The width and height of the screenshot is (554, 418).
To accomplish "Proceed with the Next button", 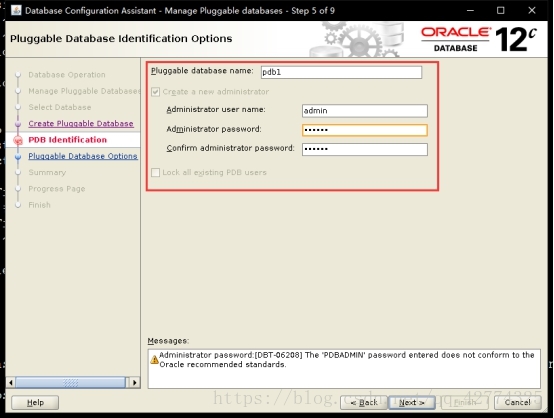I will pos(411,402).
